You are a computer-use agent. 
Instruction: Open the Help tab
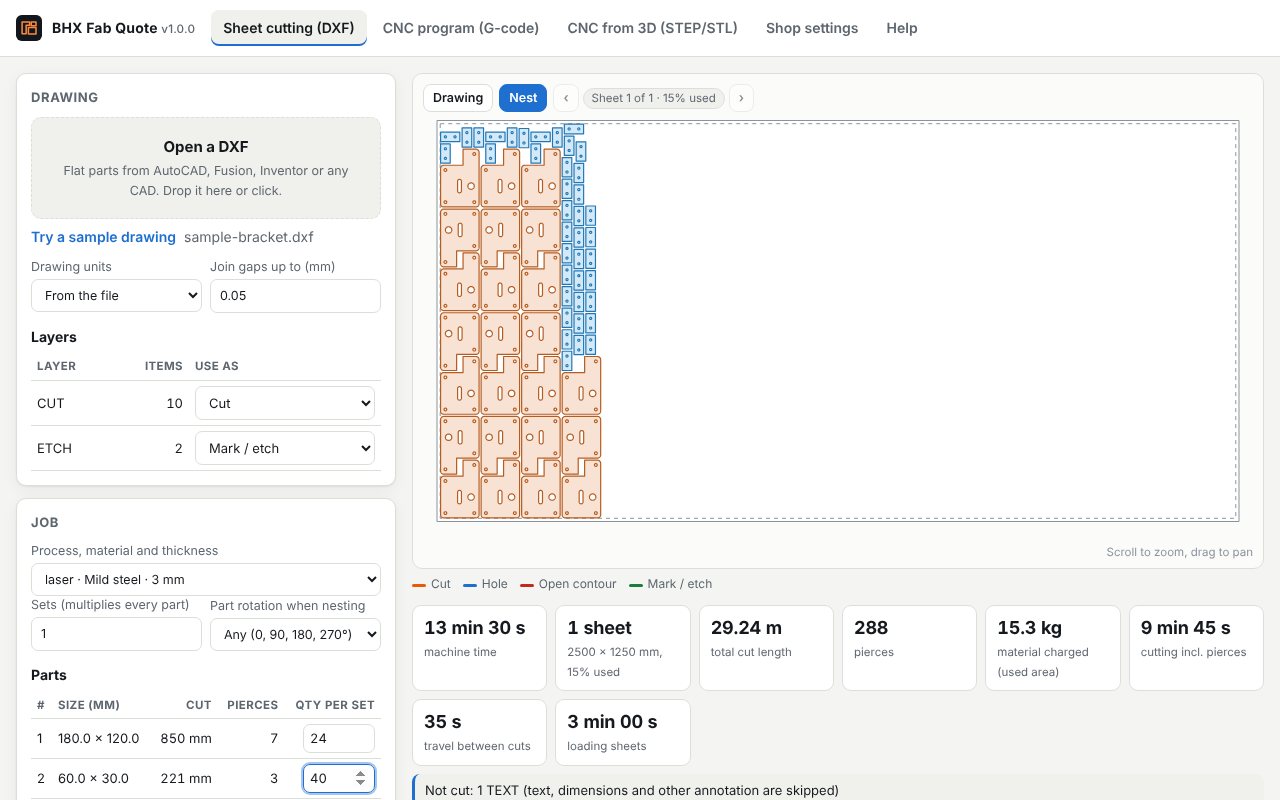click(902, 28)
